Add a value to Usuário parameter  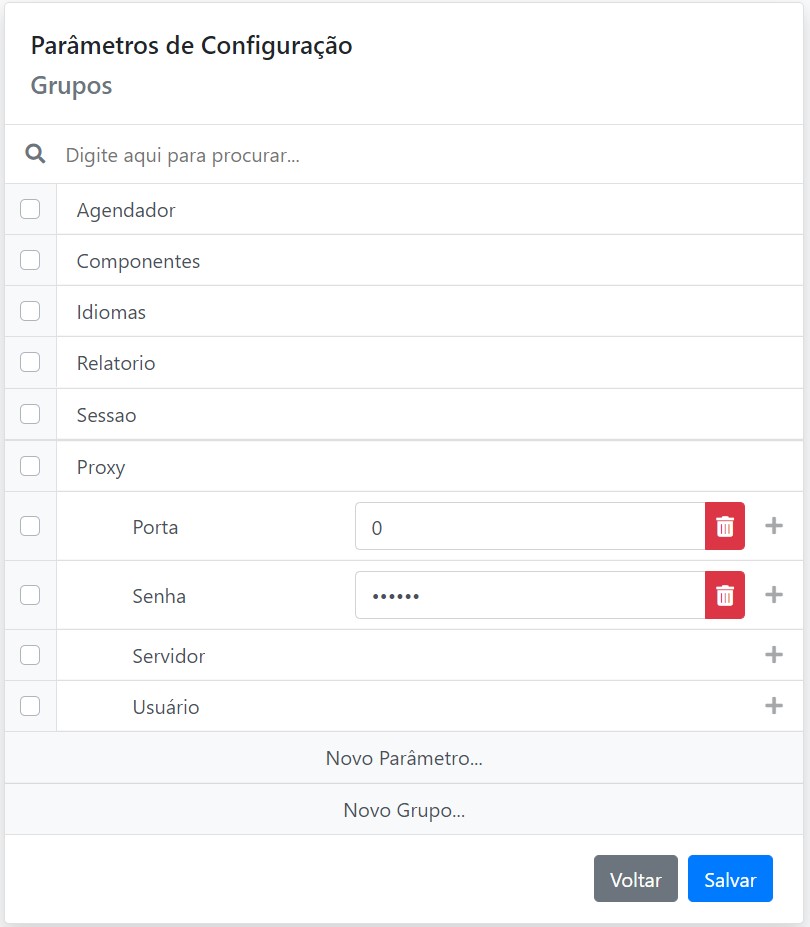(773, 706)
